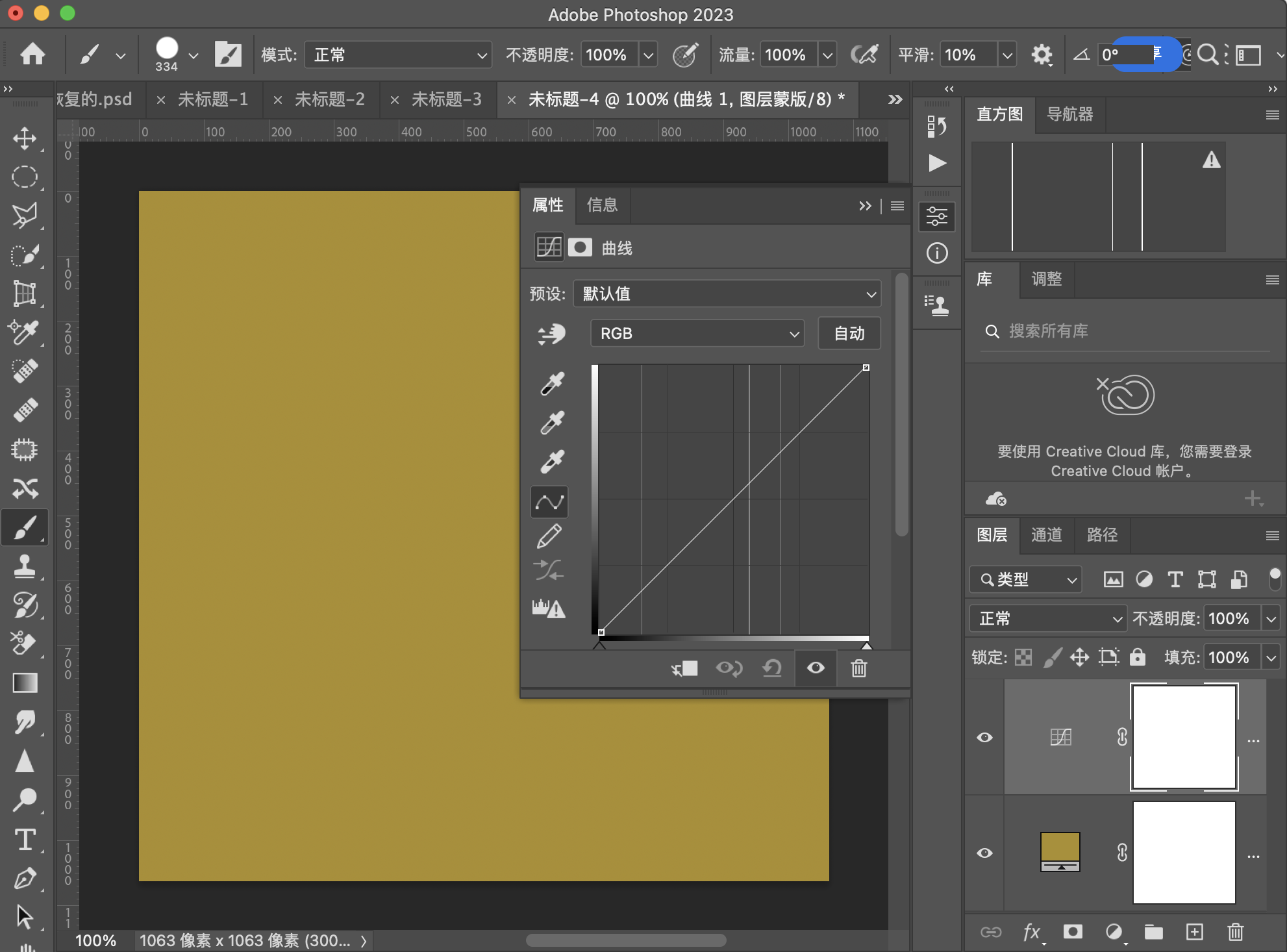The width and height of the screenshot is (1287, 952).
Task: Select the Horizontal Type tool
Action: 25,839
